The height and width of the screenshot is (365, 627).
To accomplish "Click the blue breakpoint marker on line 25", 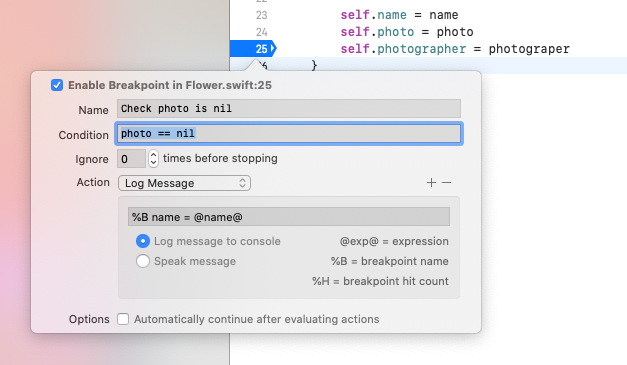I will pos(253,49).
